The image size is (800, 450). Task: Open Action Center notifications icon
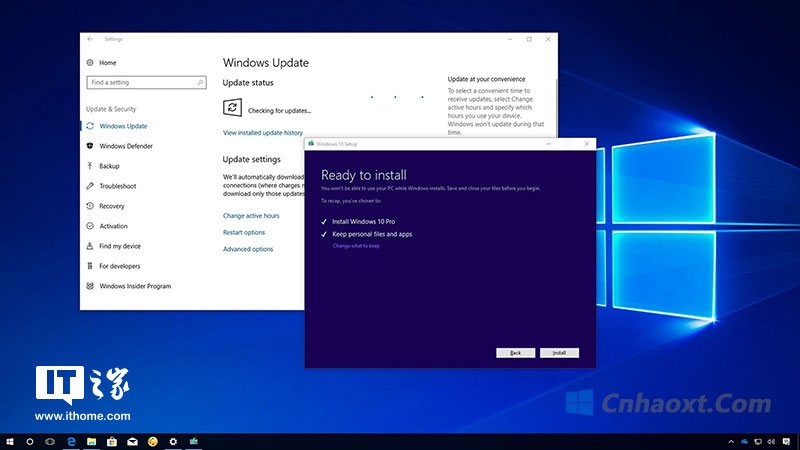pyautogui.click(x=786, y=442)
